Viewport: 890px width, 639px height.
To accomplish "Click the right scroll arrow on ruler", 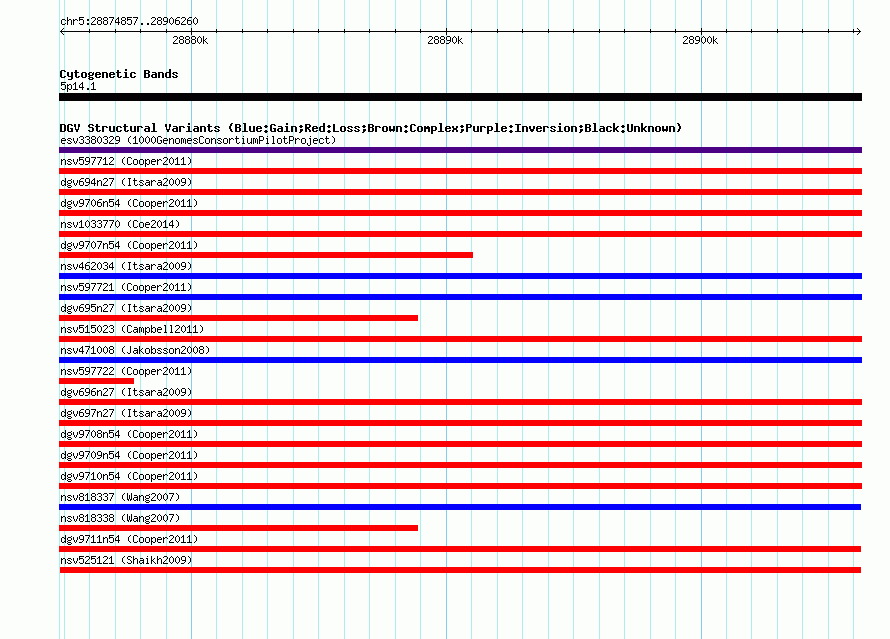I will [x=858, y=32].
